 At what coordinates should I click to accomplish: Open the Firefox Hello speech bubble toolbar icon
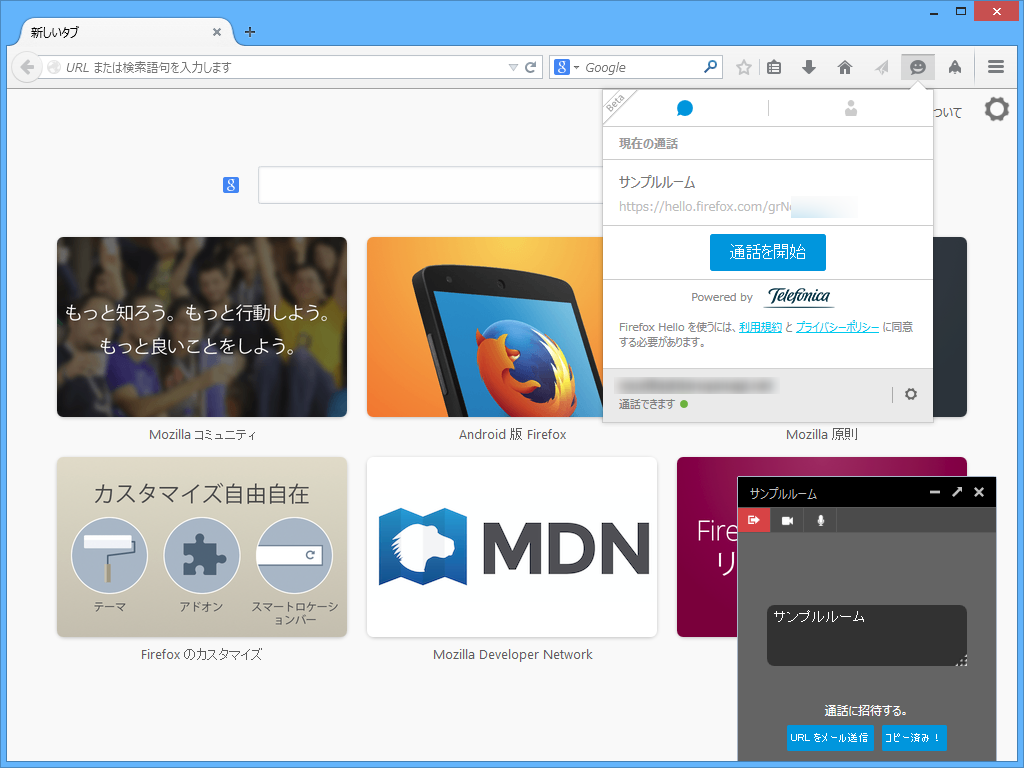click(917, 67)
